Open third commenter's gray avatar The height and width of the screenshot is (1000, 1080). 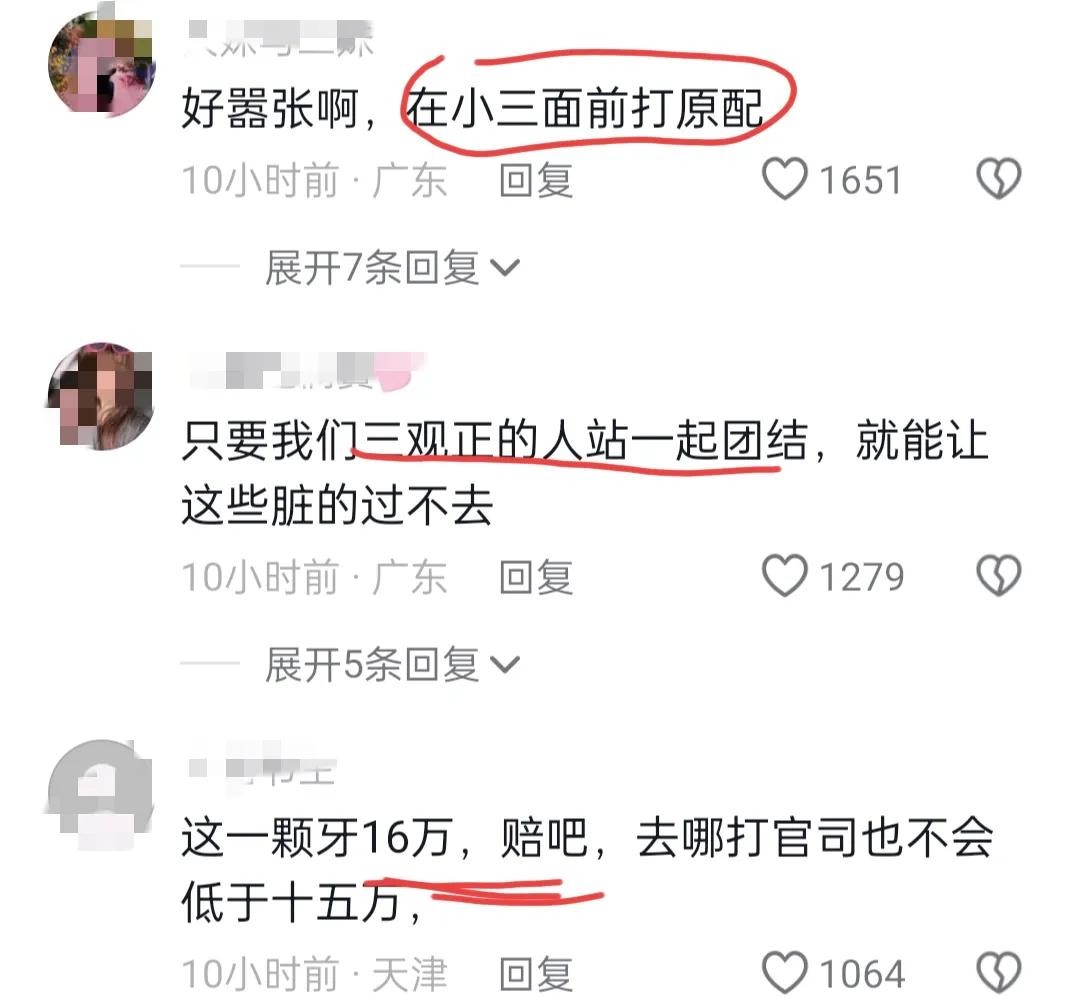click(x=101, y=793)
